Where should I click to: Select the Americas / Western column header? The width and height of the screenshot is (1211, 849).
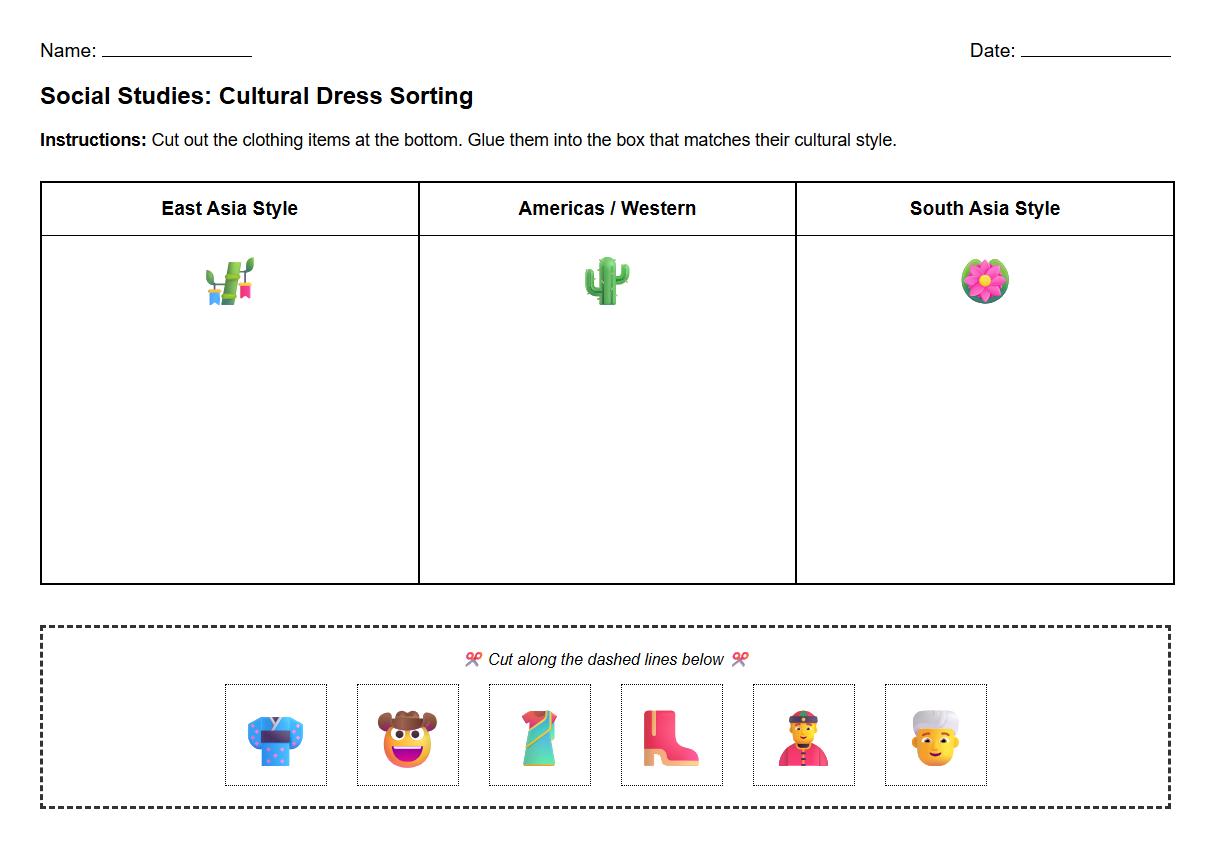(x=606, y=208)
